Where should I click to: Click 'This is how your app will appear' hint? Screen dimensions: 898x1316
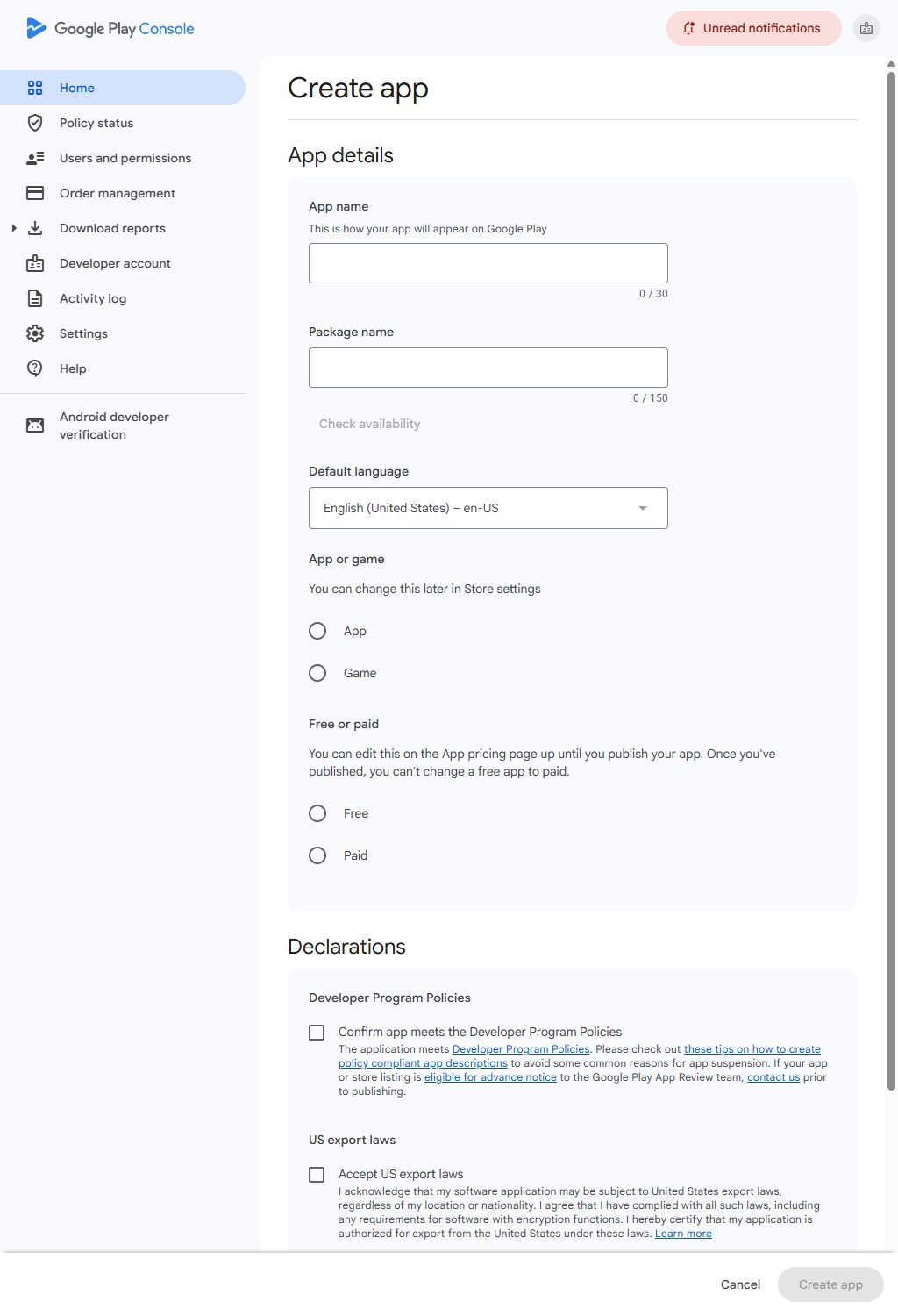click(x=428, y=229)
